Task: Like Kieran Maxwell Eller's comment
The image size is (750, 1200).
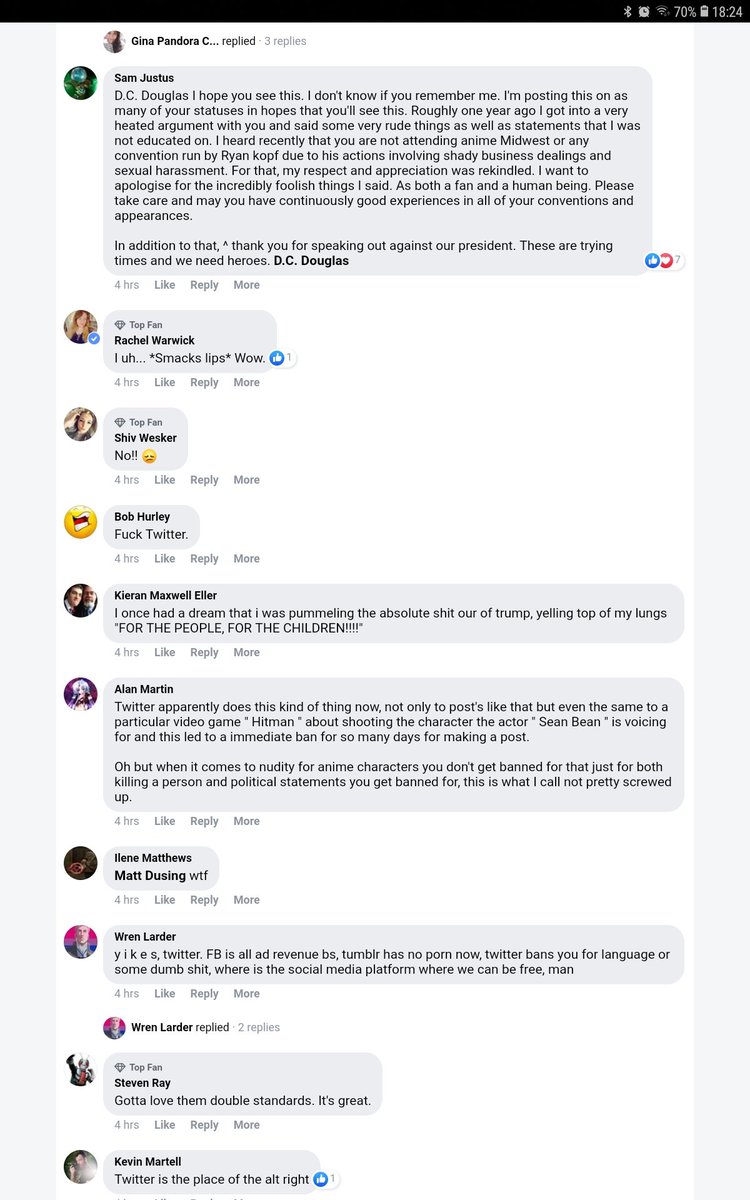Action: coord(165,652)
